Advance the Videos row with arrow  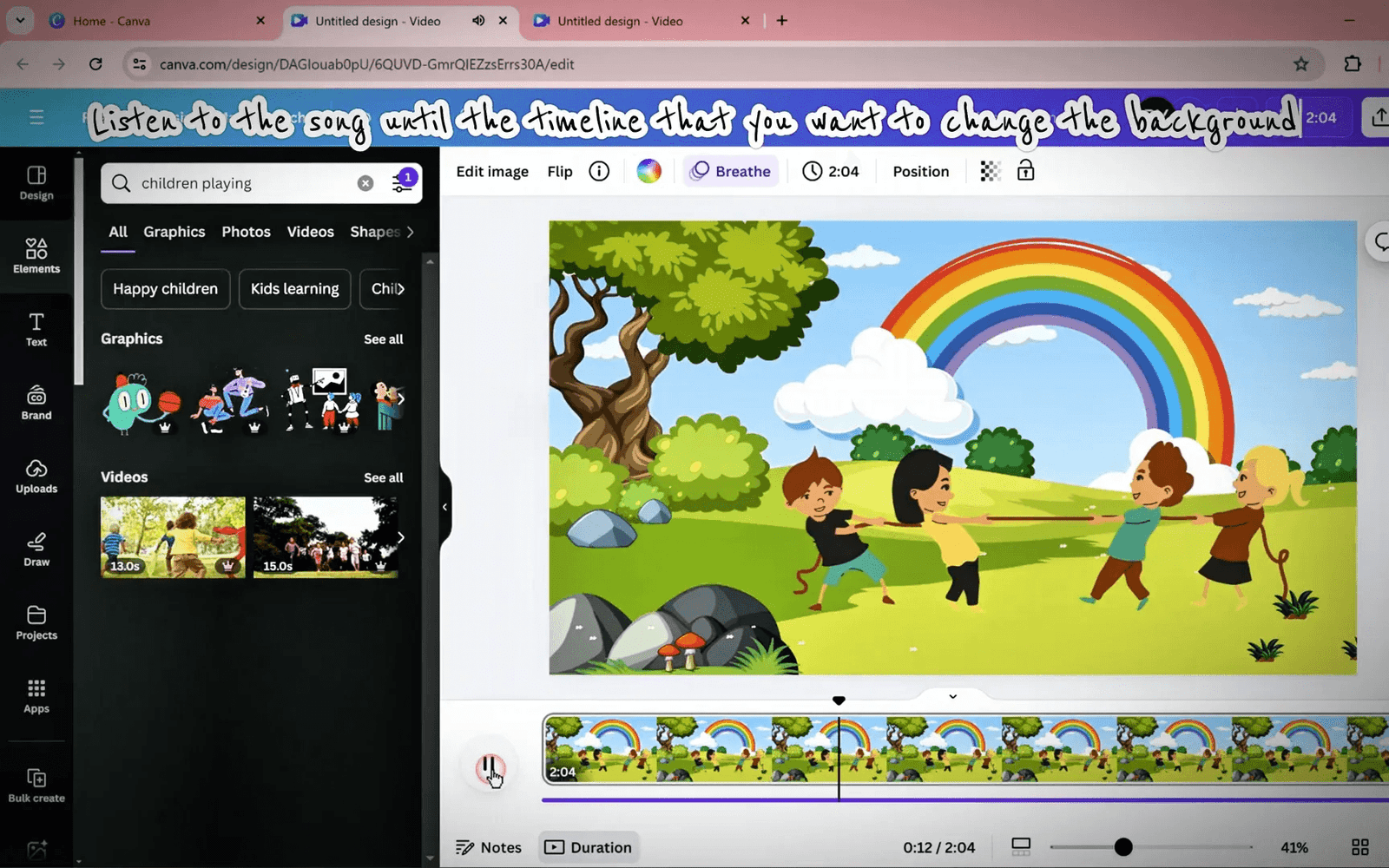point(400,537)
